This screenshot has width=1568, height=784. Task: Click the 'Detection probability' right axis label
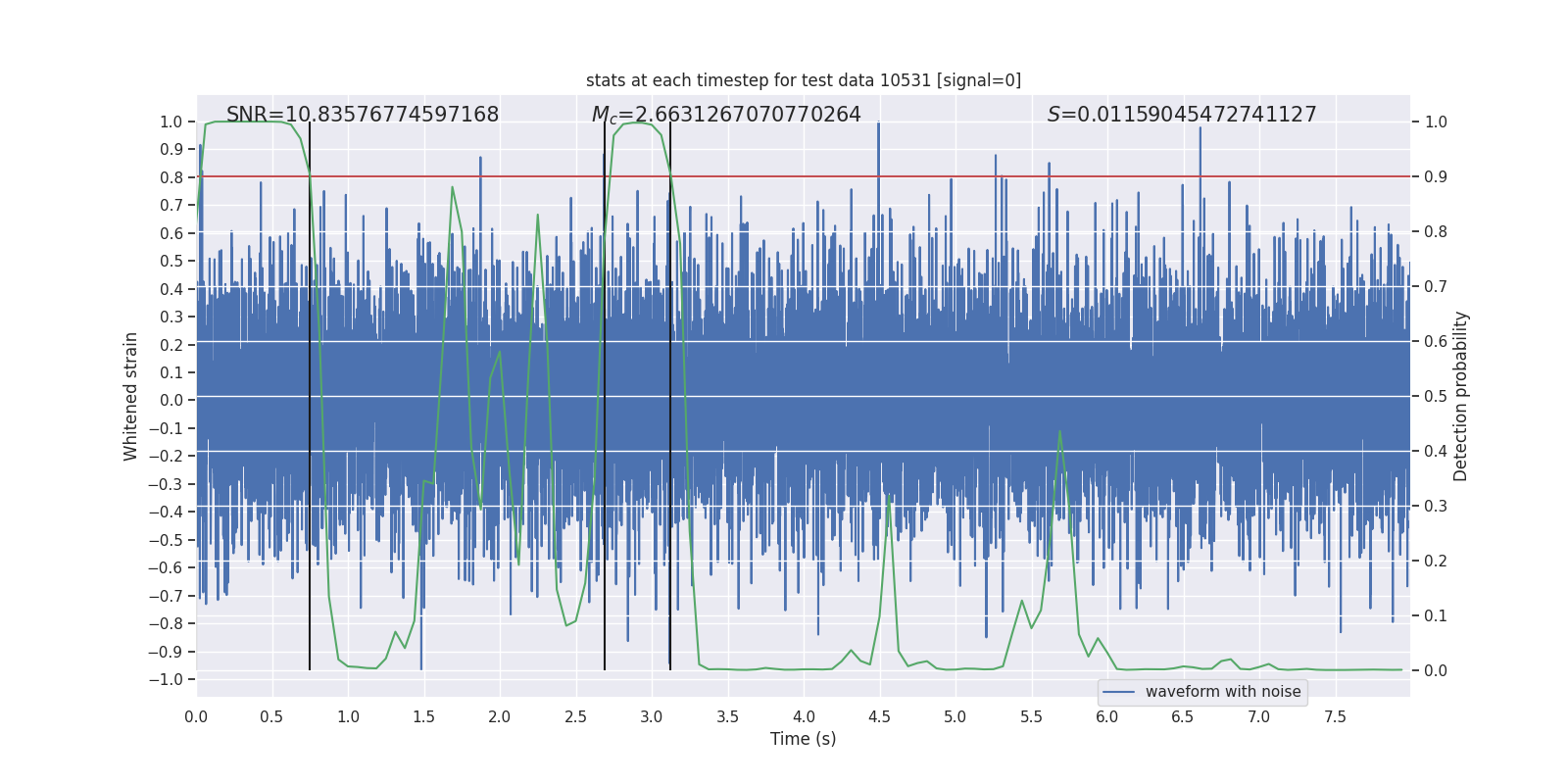[x=1461, y=396]
